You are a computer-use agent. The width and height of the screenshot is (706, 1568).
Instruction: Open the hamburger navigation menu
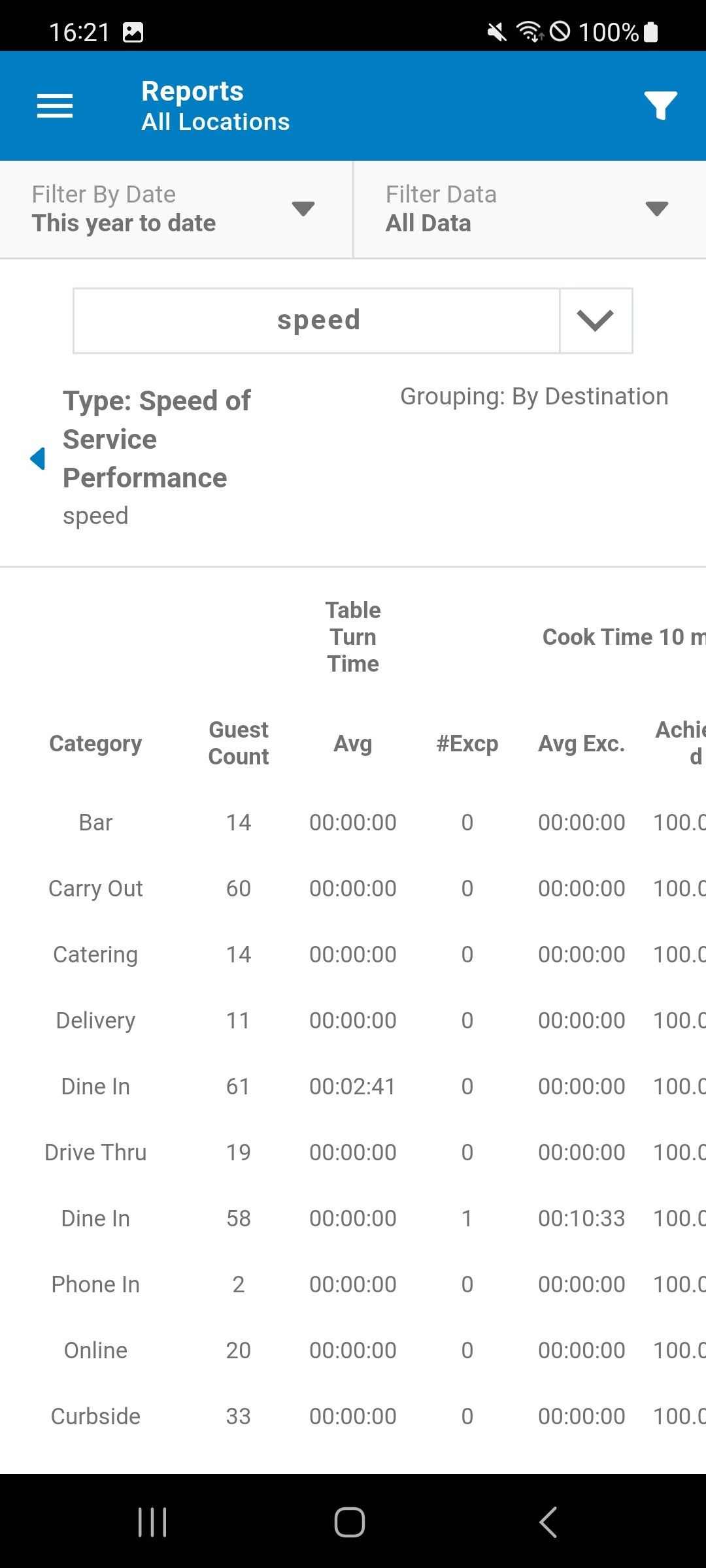click(x=55, y=106)
